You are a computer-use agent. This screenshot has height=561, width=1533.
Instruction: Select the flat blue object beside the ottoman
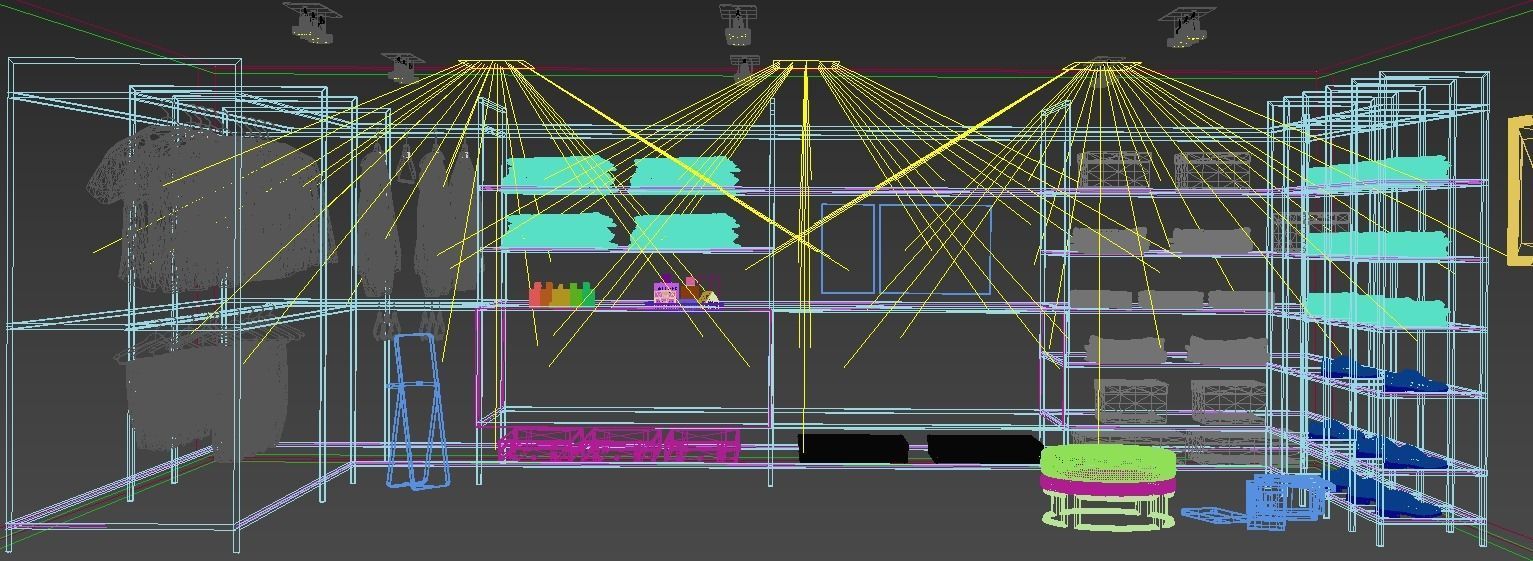pos(1214,514)
